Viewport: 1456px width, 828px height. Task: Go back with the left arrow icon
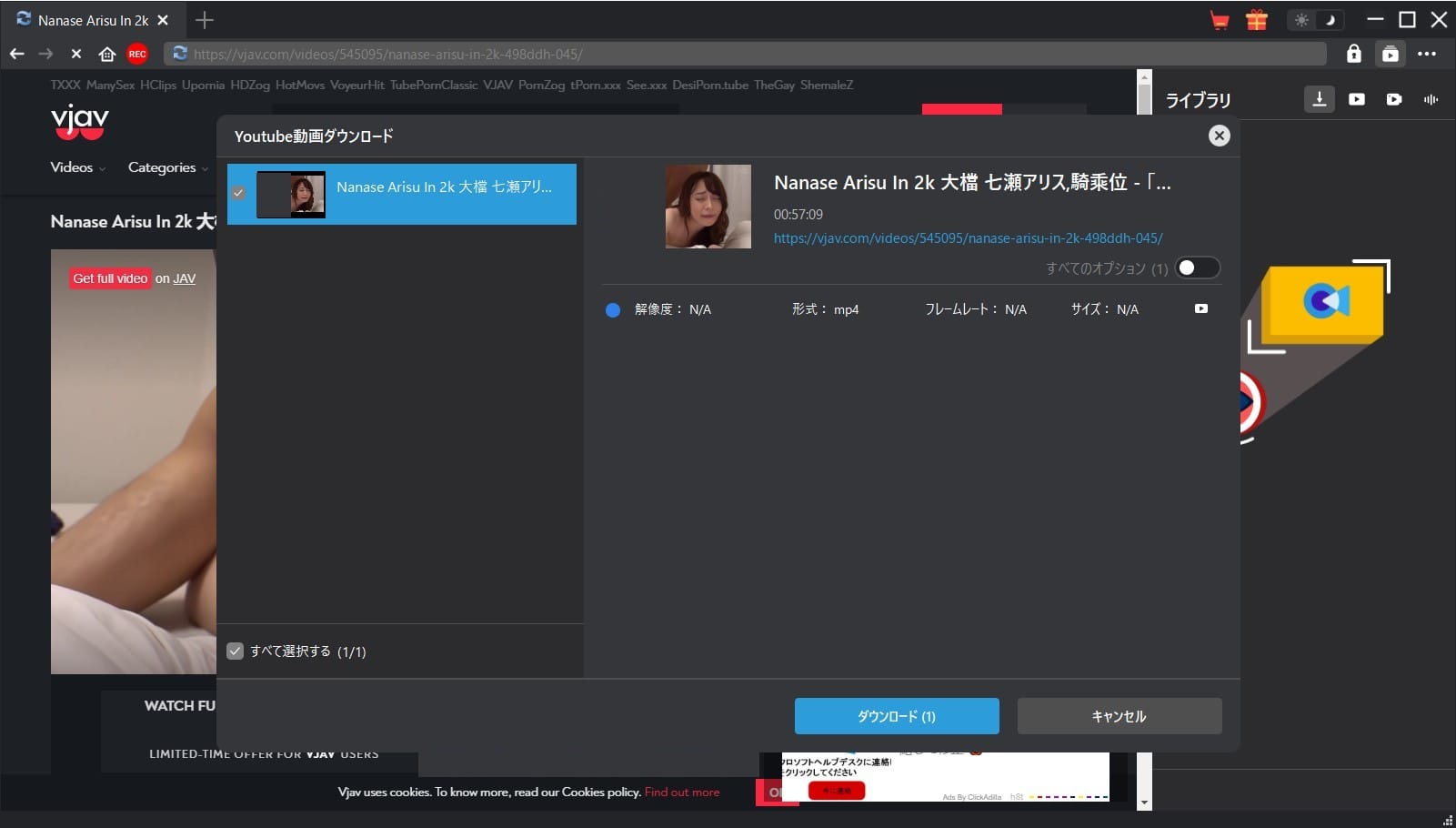pyautogui.click(x=17, y=54)
